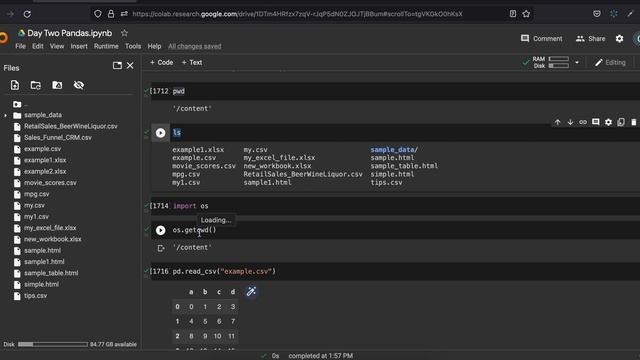
Task: Open notebook settings gear
Action: pos(619,39)
